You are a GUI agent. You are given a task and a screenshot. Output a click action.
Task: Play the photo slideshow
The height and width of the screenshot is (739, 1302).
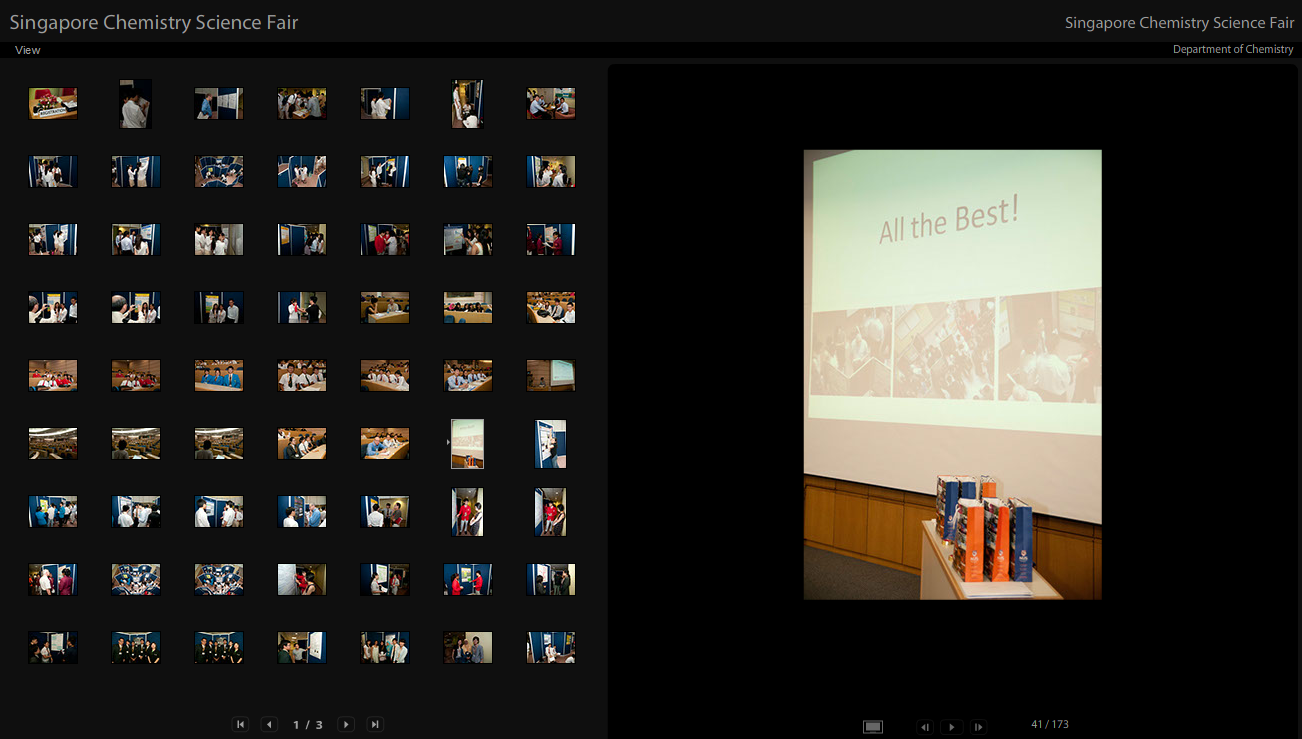[952, 727]
